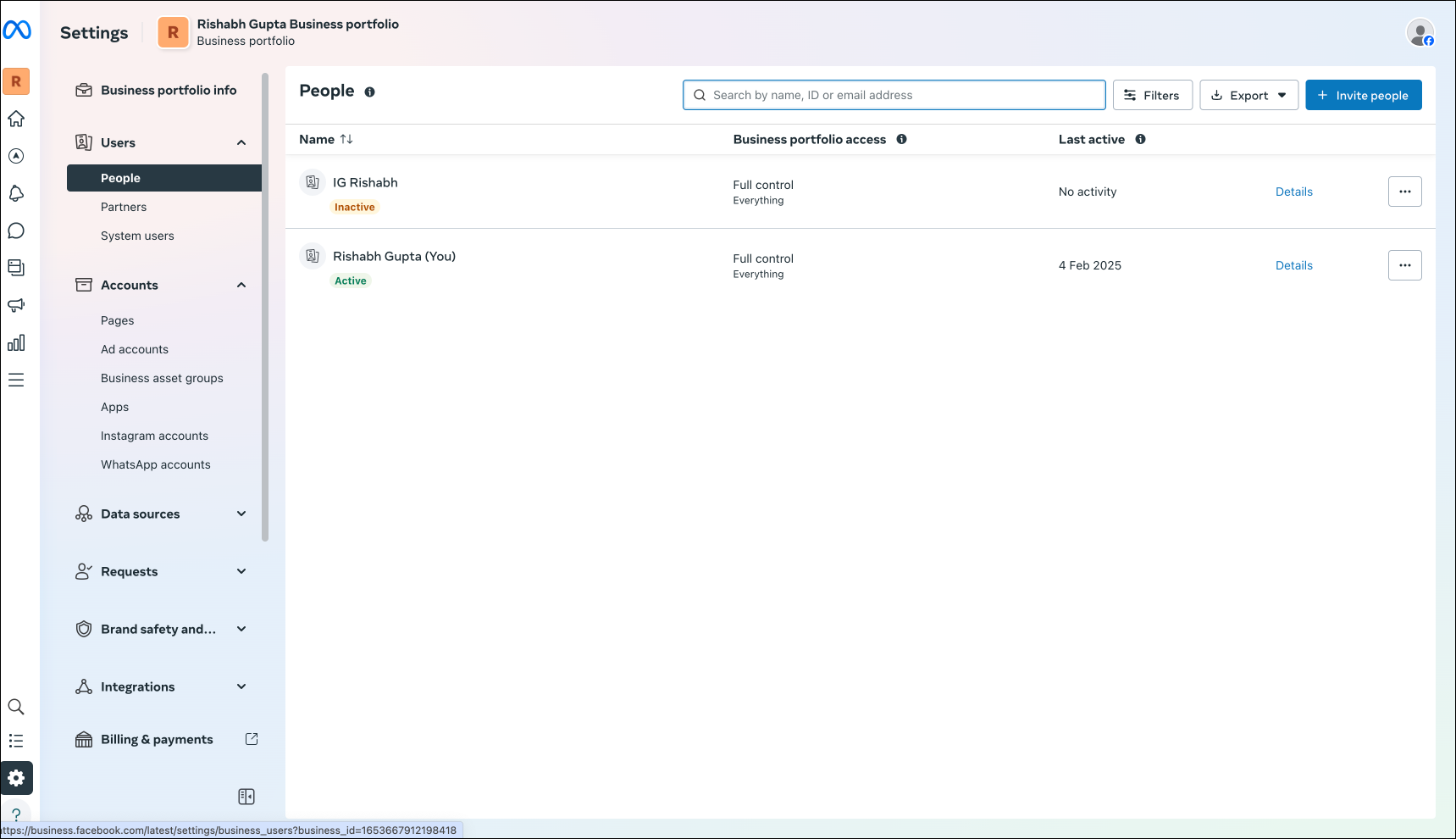This screenshot has width=1456, height=839.
Task: Focus the search by name field
Action: 894,95
